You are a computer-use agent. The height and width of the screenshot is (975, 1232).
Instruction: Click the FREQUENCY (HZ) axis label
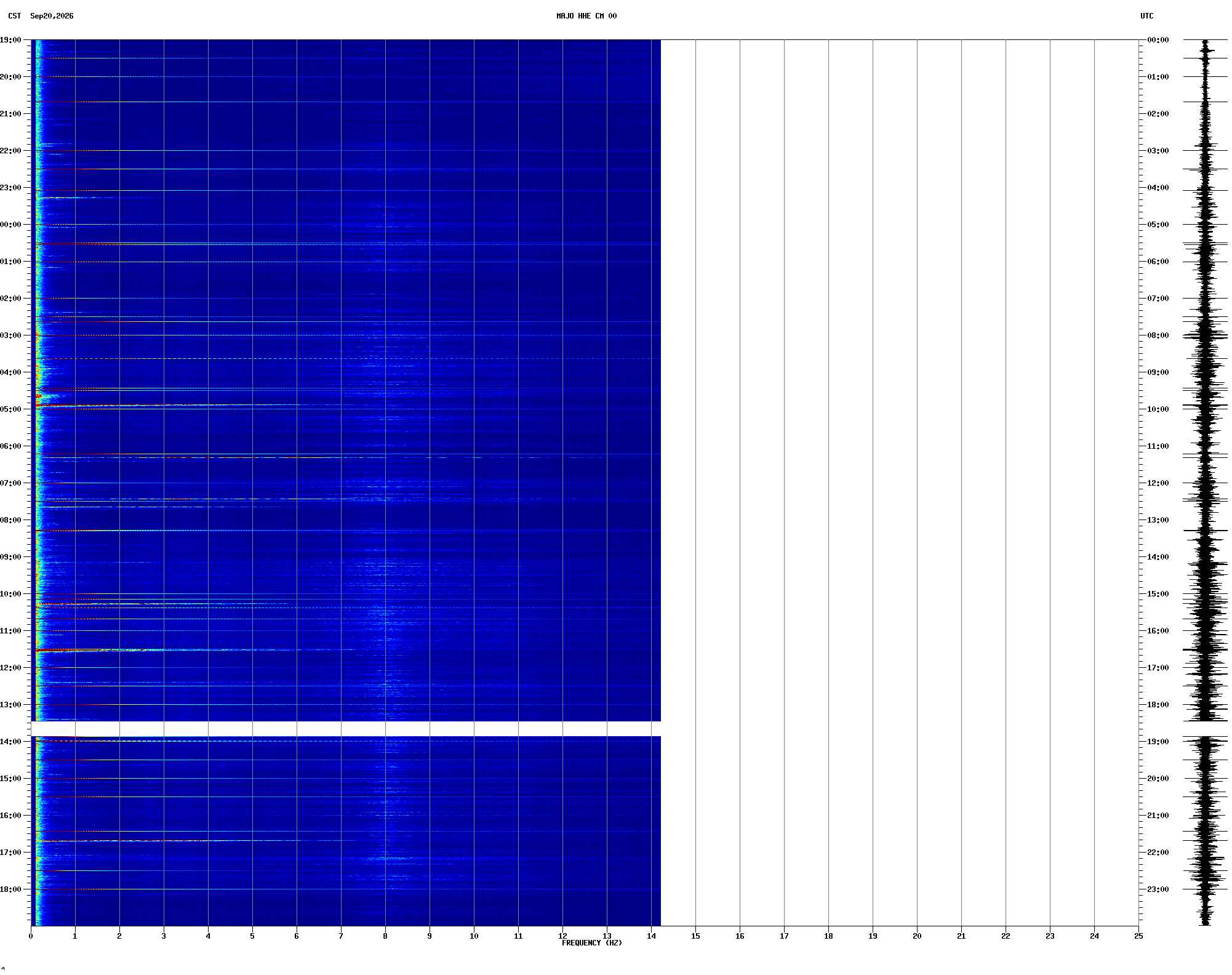pos(592,943)
